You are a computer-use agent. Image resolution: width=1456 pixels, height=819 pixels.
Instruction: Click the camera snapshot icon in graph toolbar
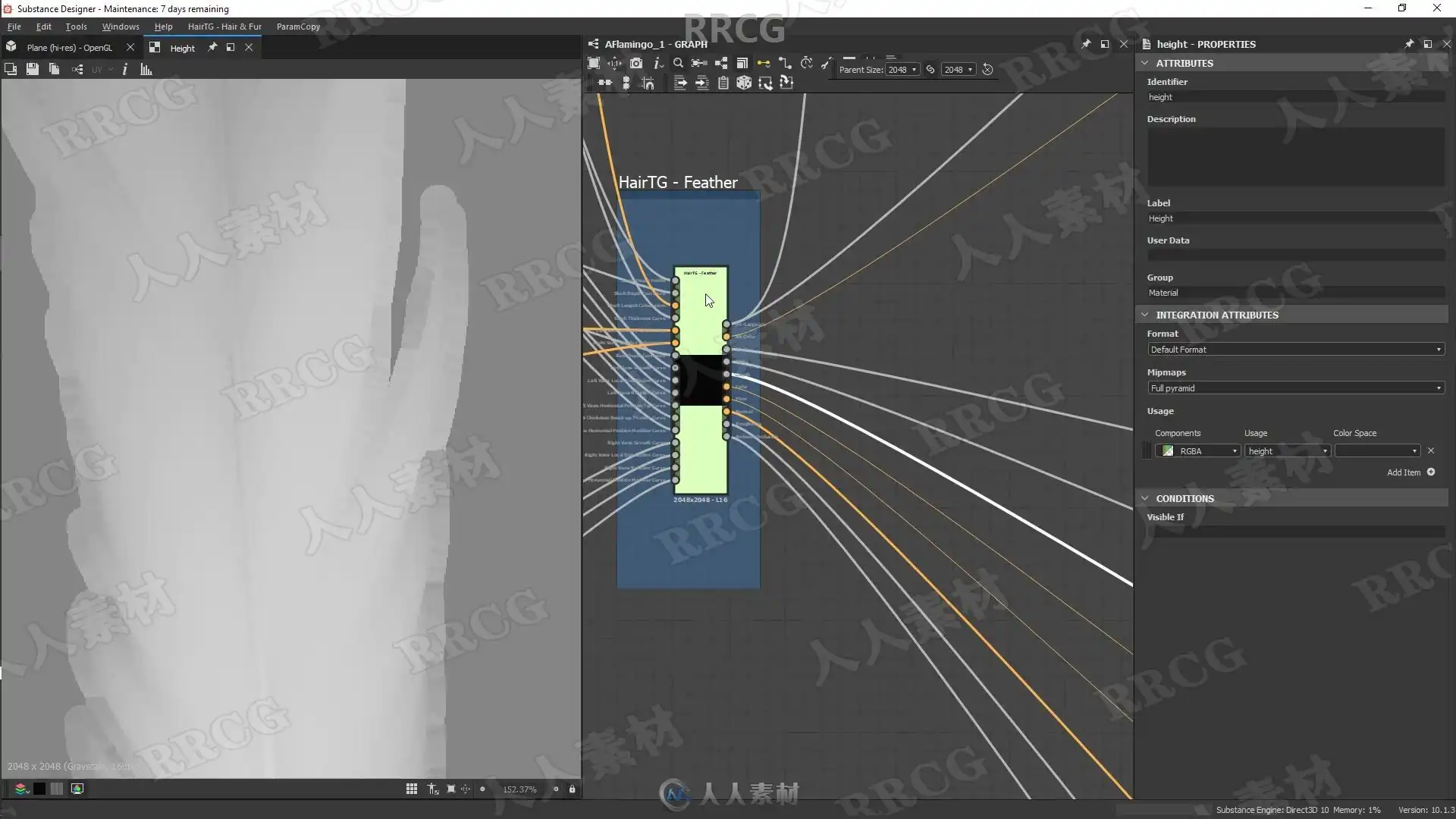pos(636,63)
